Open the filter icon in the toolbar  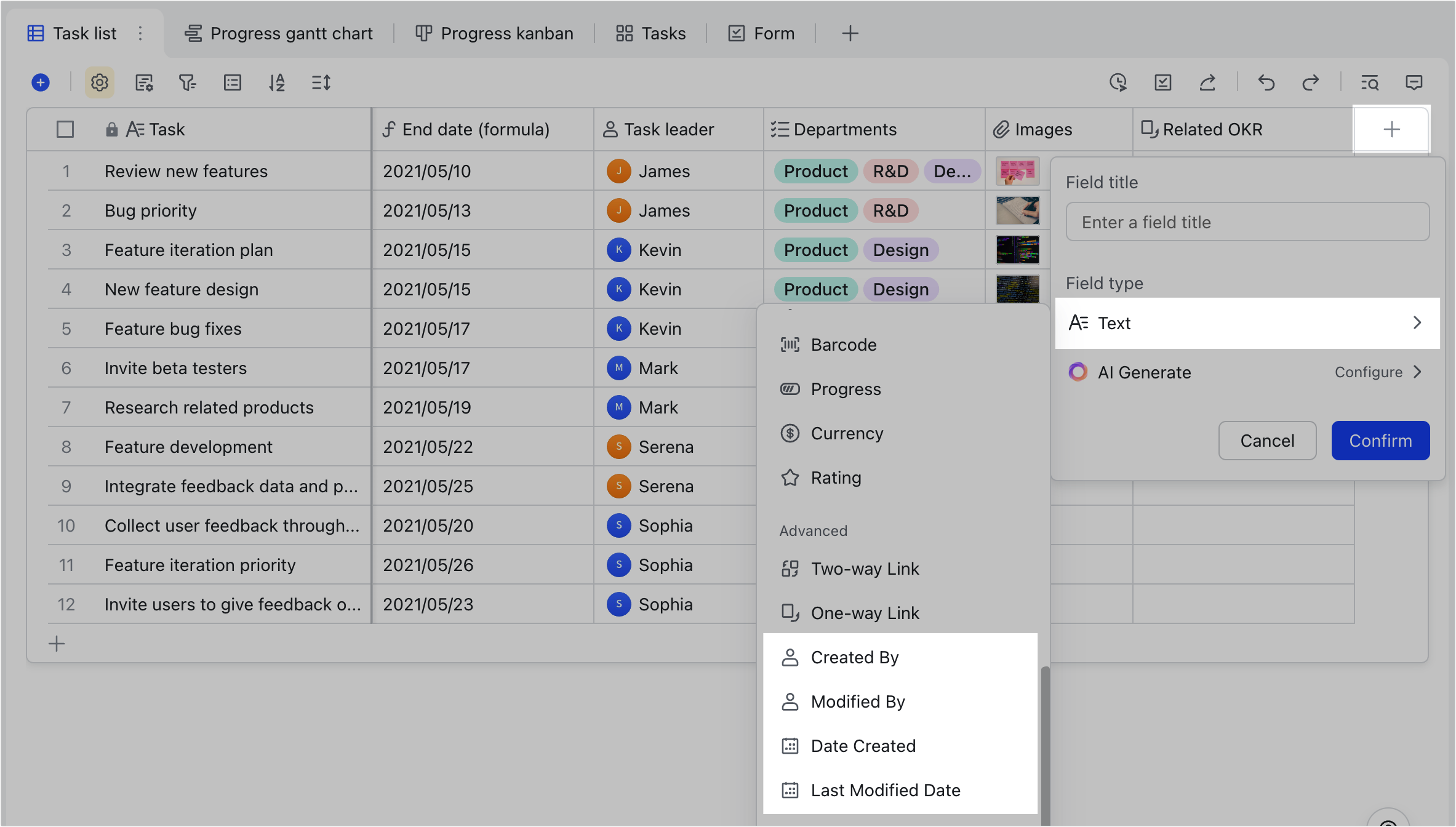pyautogui.click(x=188, y=82)
